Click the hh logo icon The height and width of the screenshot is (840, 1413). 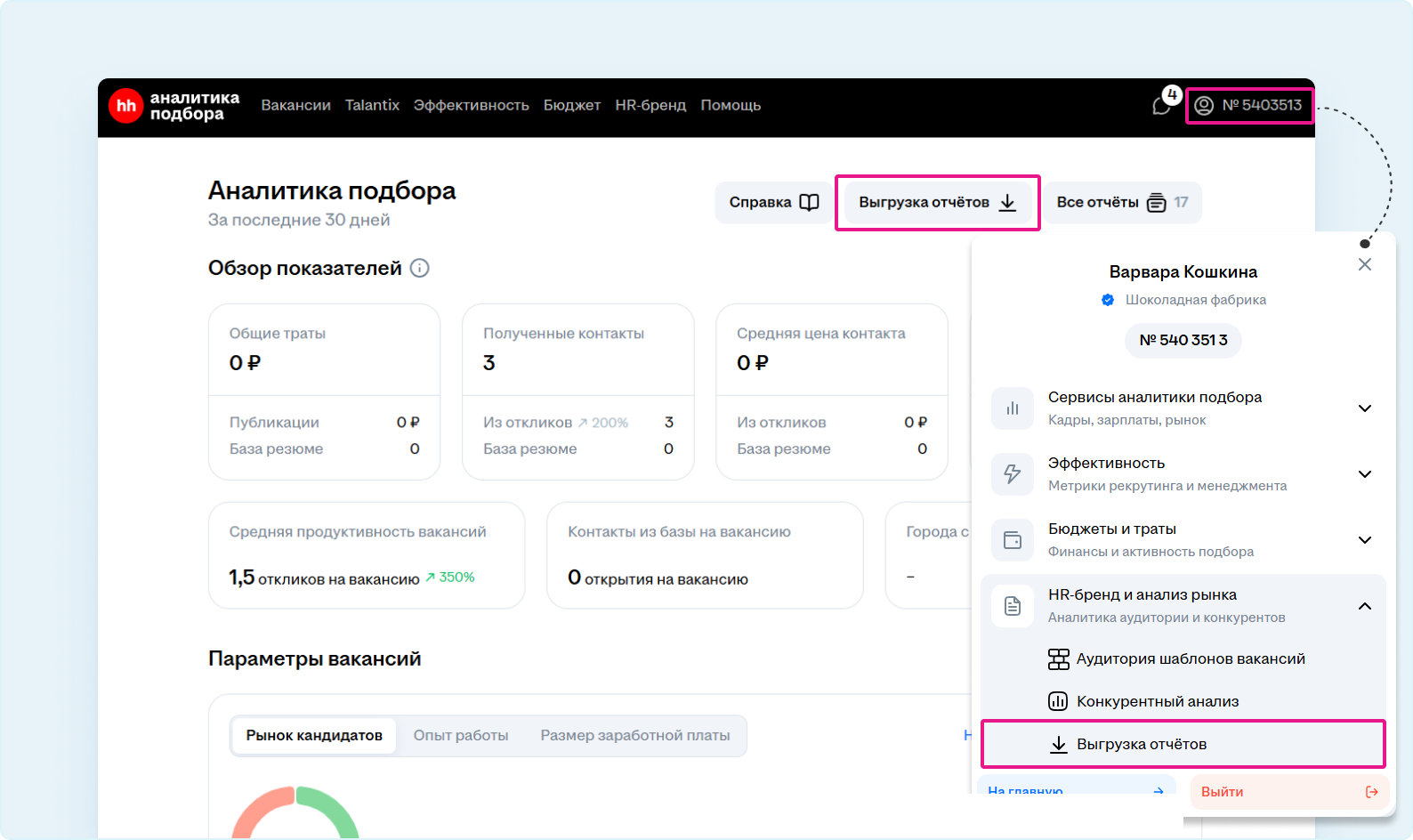tap(126, 106)
